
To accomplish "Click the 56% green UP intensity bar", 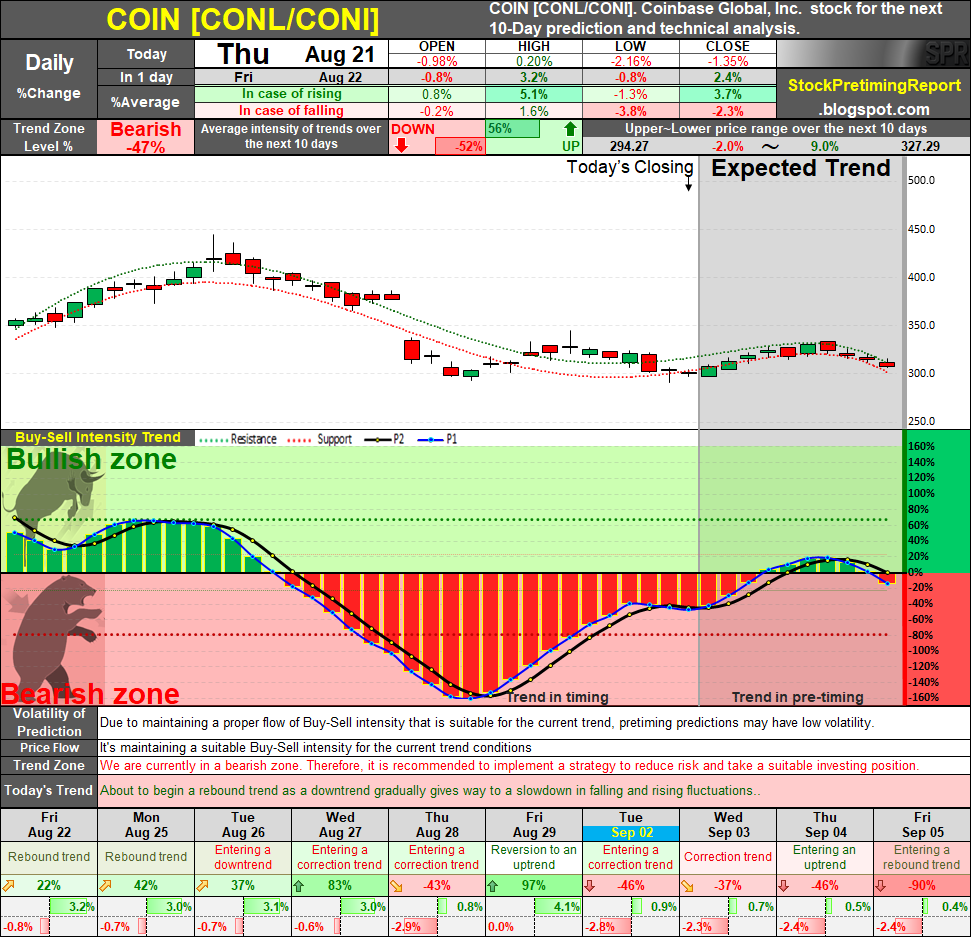I will tap(513, 129).
